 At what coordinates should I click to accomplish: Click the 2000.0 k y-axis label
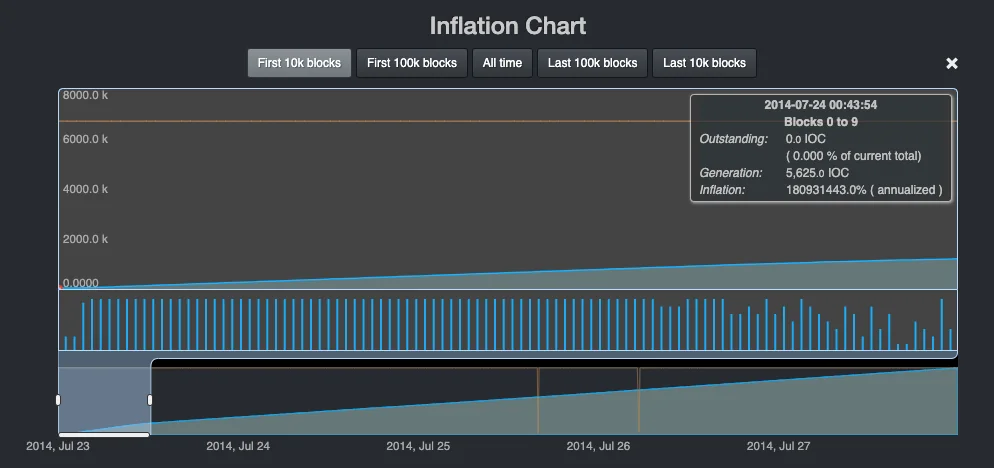(85, 239)
